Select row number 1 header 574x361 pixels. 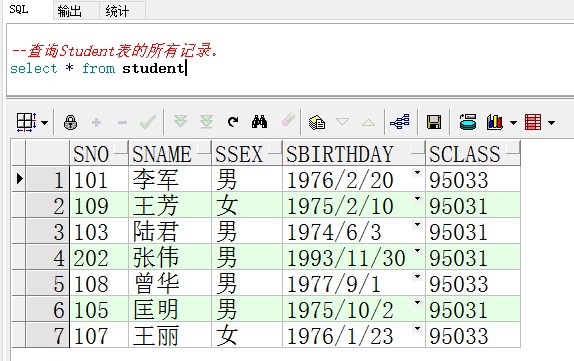tap(47, 179)
